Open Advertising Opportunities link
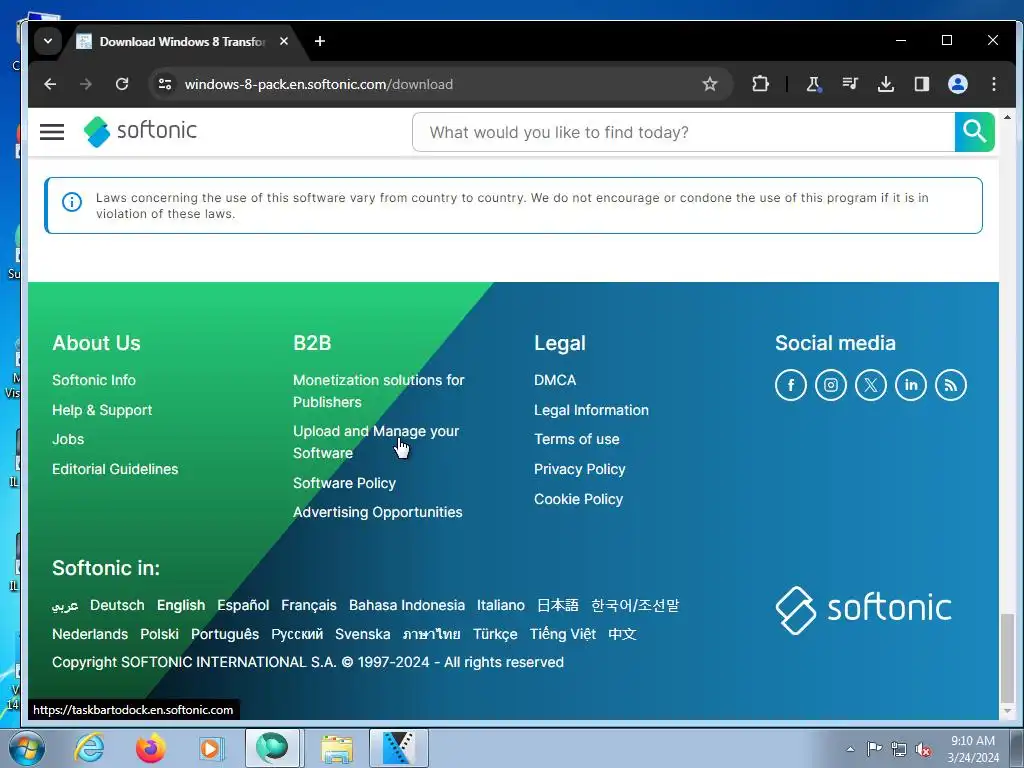The height and width of the screenshot is (768, 1024). (377, 513)
